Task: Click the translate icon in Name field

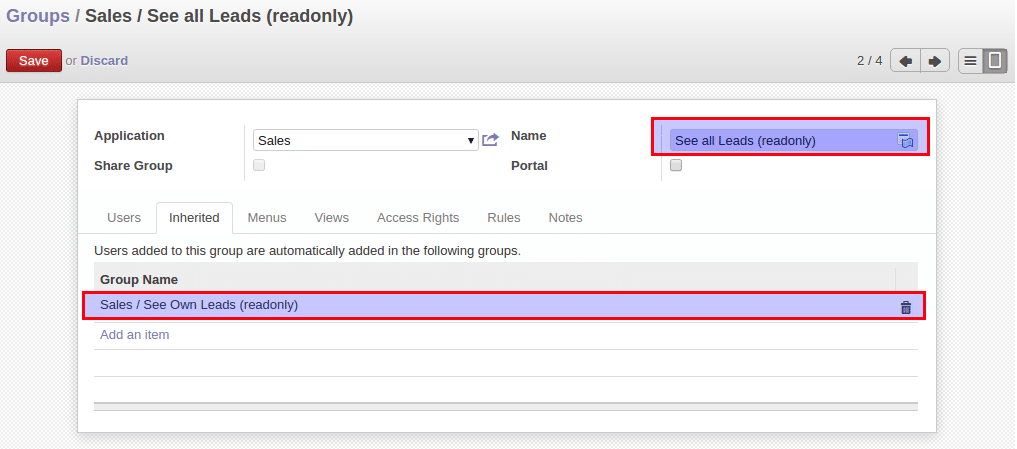Action: pos(905,140)
